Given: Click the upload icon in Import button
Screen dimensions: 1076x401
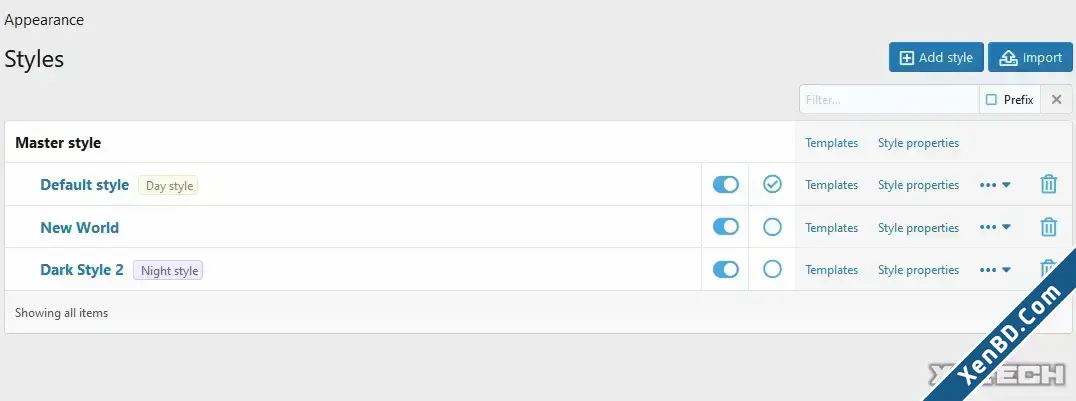Looking at the screenshot, I should click(x=1008, y=58).
